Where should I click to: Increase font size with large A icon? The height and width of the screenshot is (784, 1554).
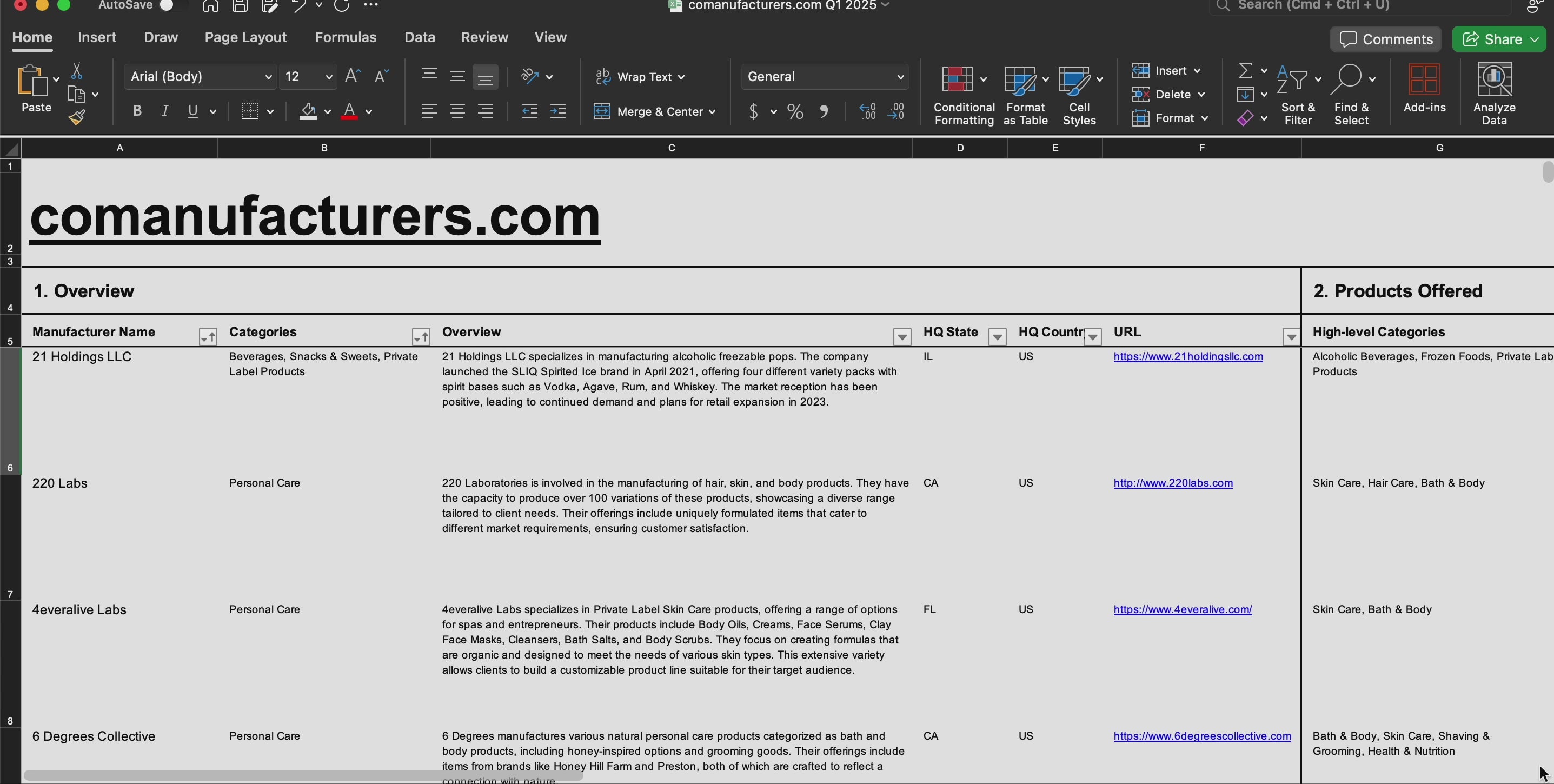353,76
